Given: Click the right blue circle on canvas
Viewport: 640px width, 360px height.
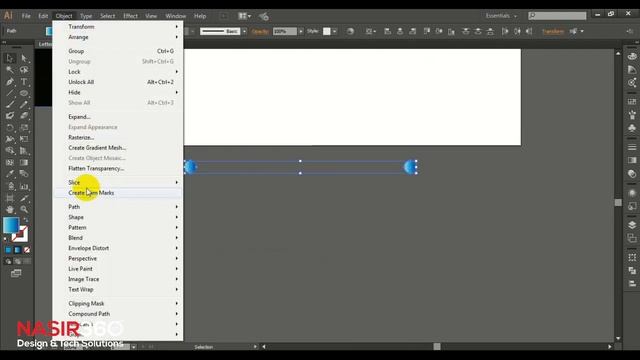Looking at the screenshot, I should (x=410, y=167).
